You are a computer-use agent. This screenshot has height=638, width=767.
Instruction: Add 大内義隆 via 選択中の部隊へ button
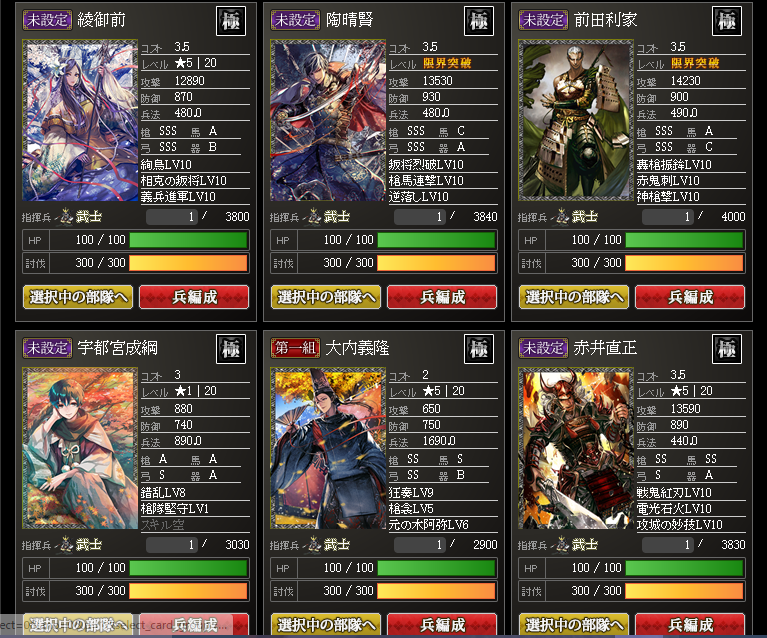[326, 625]
